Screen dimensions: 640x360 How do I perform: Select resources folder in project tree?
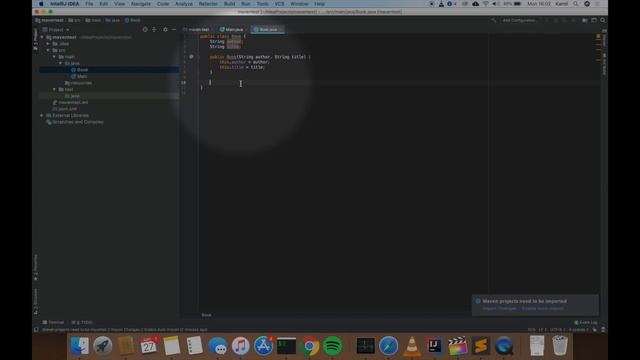[78, 83]
